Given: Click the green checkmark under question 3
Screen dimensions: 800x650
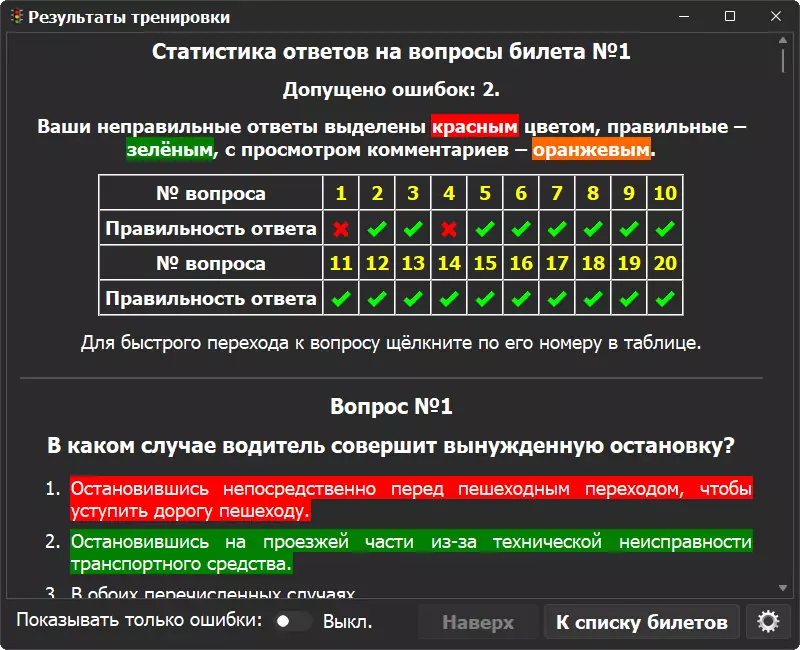Looking at the screenshot, I should click(413, 229).
